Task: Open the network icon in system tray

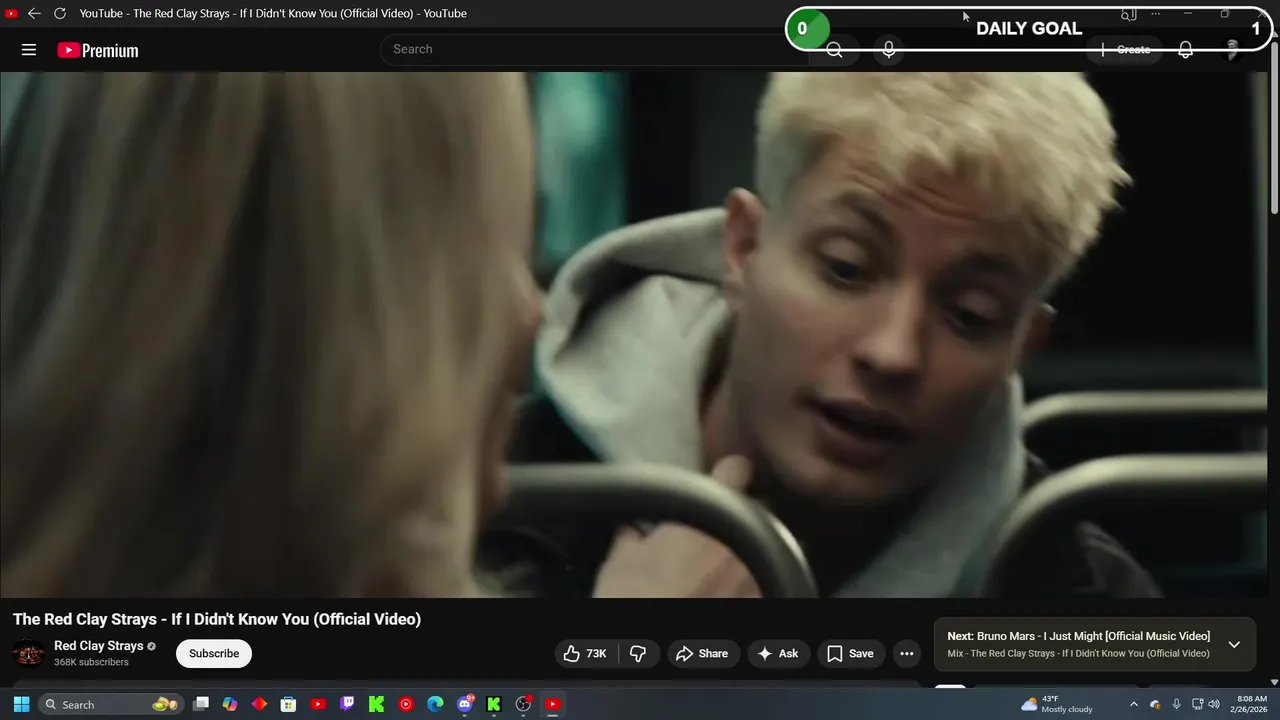Action: pyautogui.click(x=1197, y=704)
